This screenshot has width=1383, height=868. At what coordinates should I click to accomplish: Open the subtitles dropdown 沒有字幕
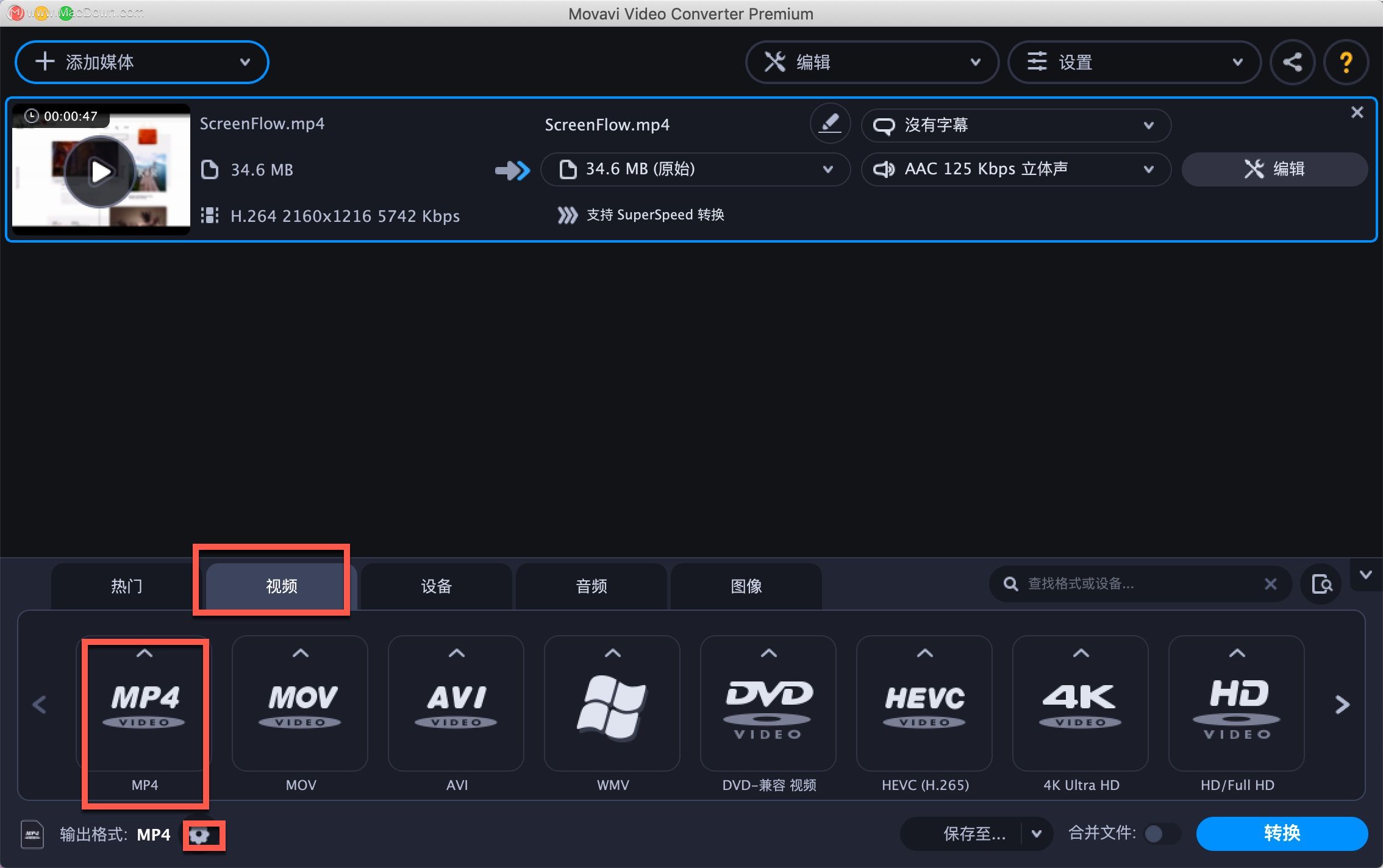pyautogui.click(x=1016, y=126)
